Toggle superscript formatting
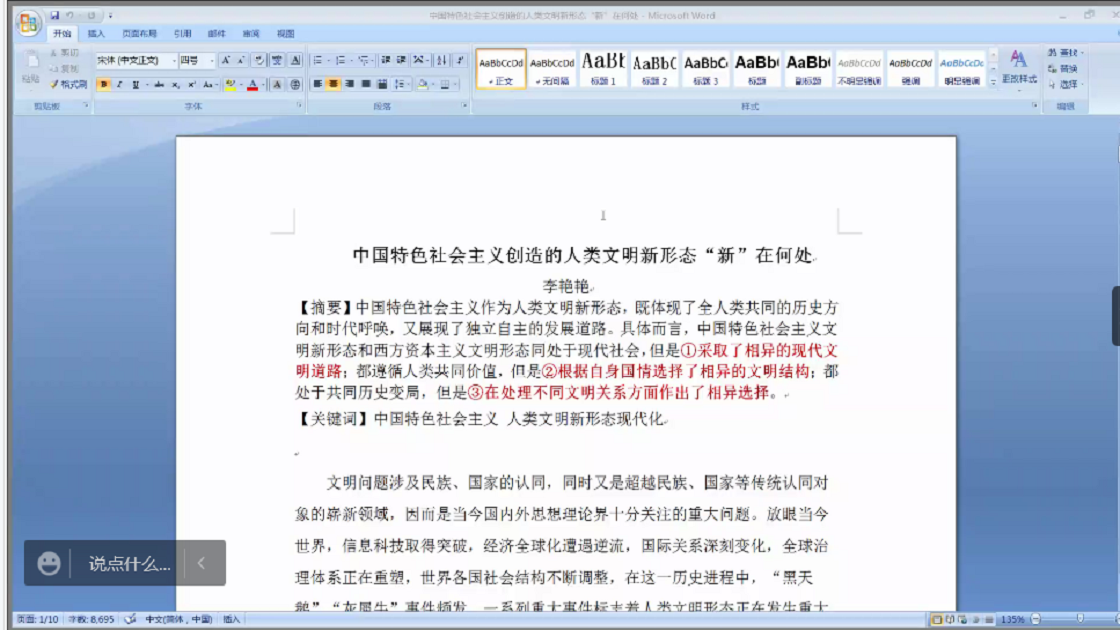 pyautogui.click(x=191, y=85)
